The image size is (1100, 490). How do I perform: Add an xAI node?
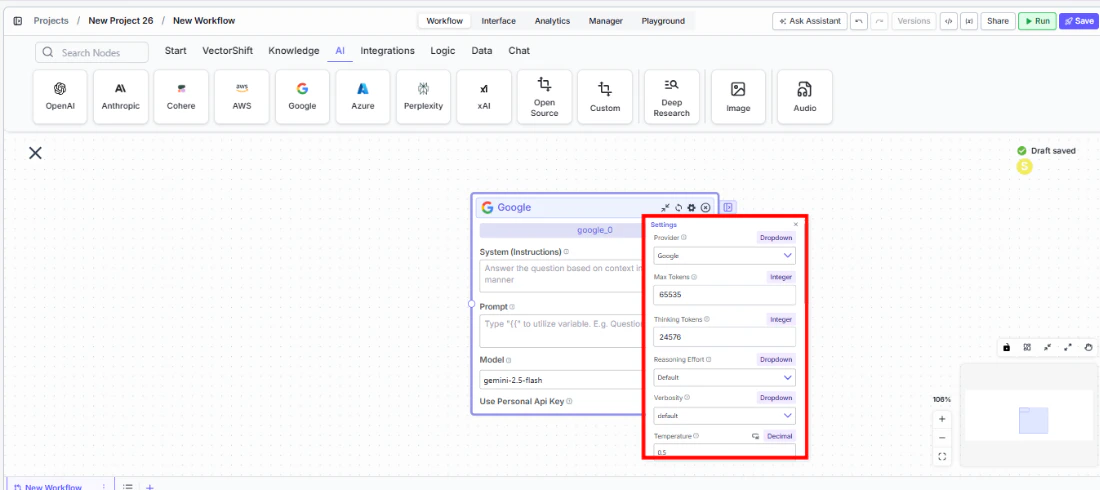pyautogui.click(x=484, y=97)
